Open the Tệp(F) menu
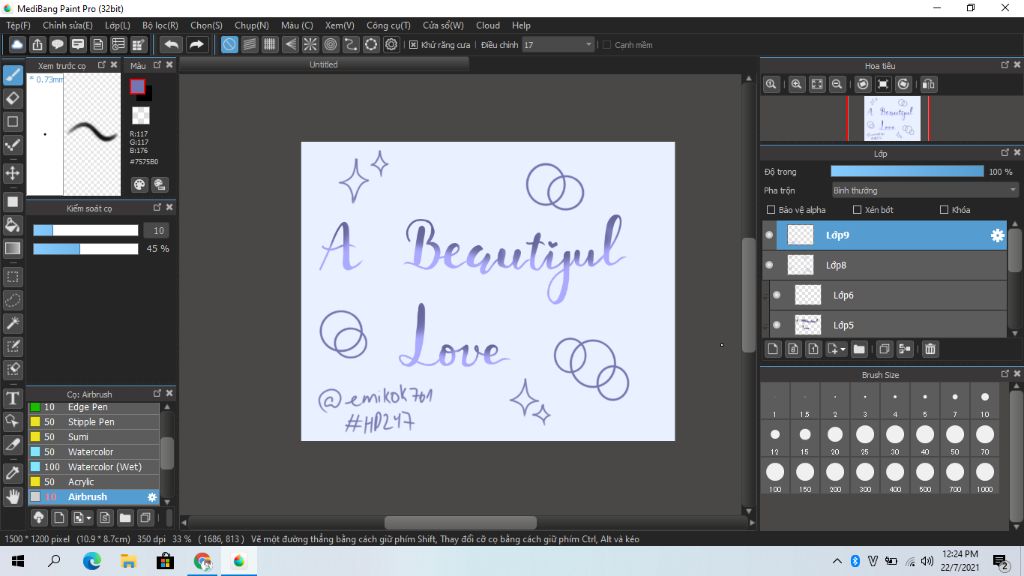This screenshot has width=1024, height=576. (18, 25)
